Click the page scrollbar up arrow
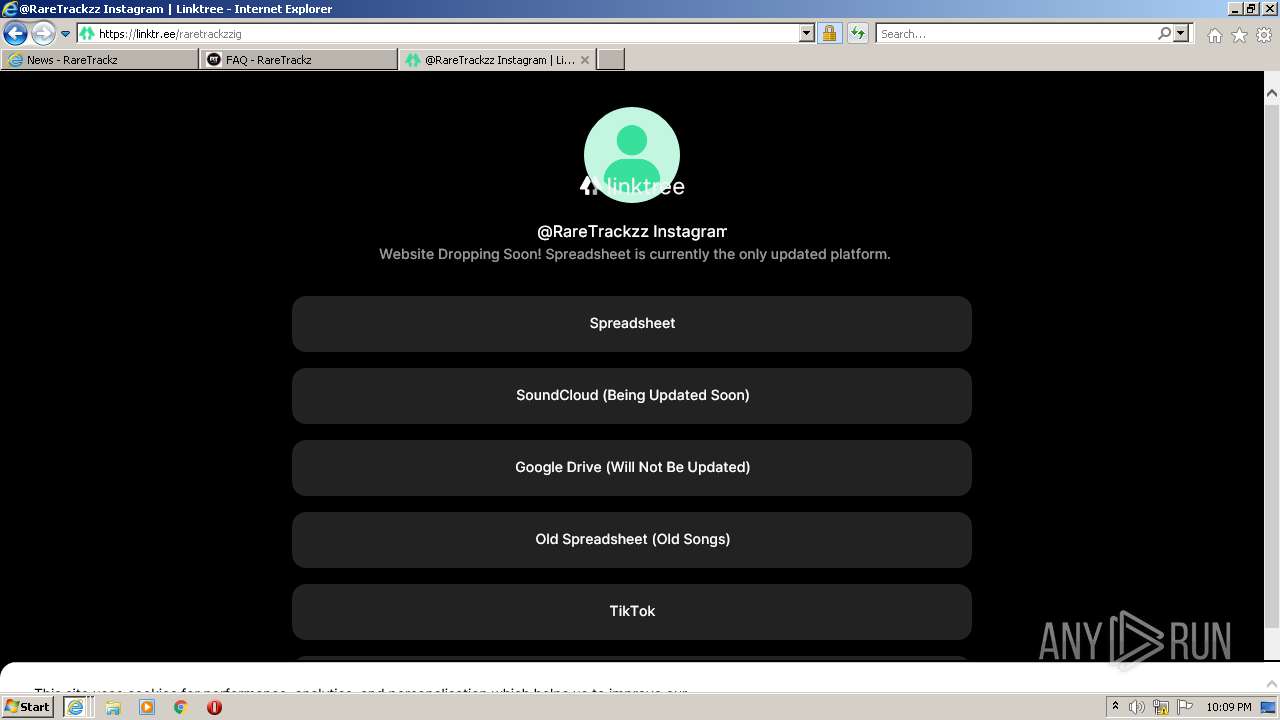 [x=1272, y=93]
